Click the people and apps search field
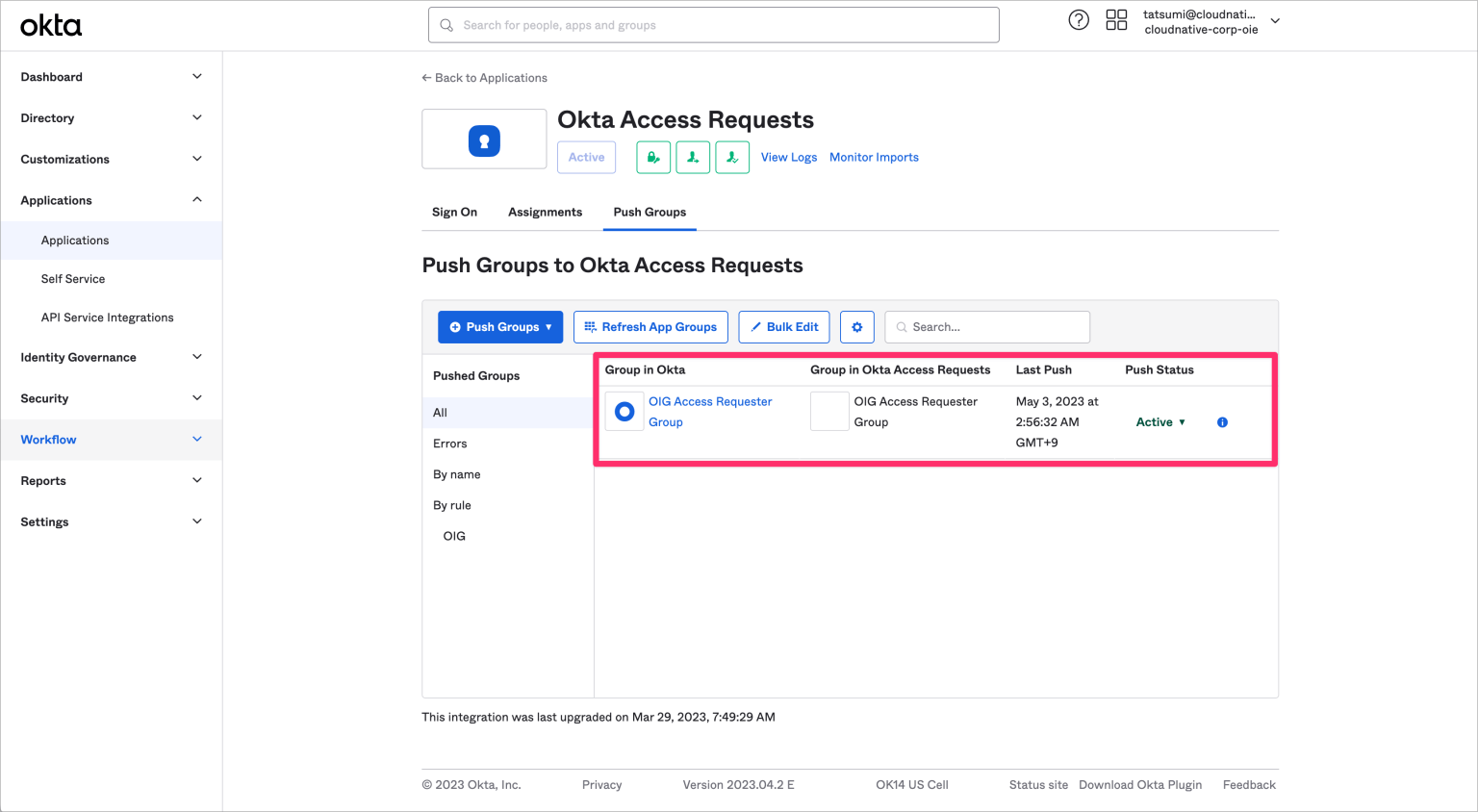 (x=713, y=24)
